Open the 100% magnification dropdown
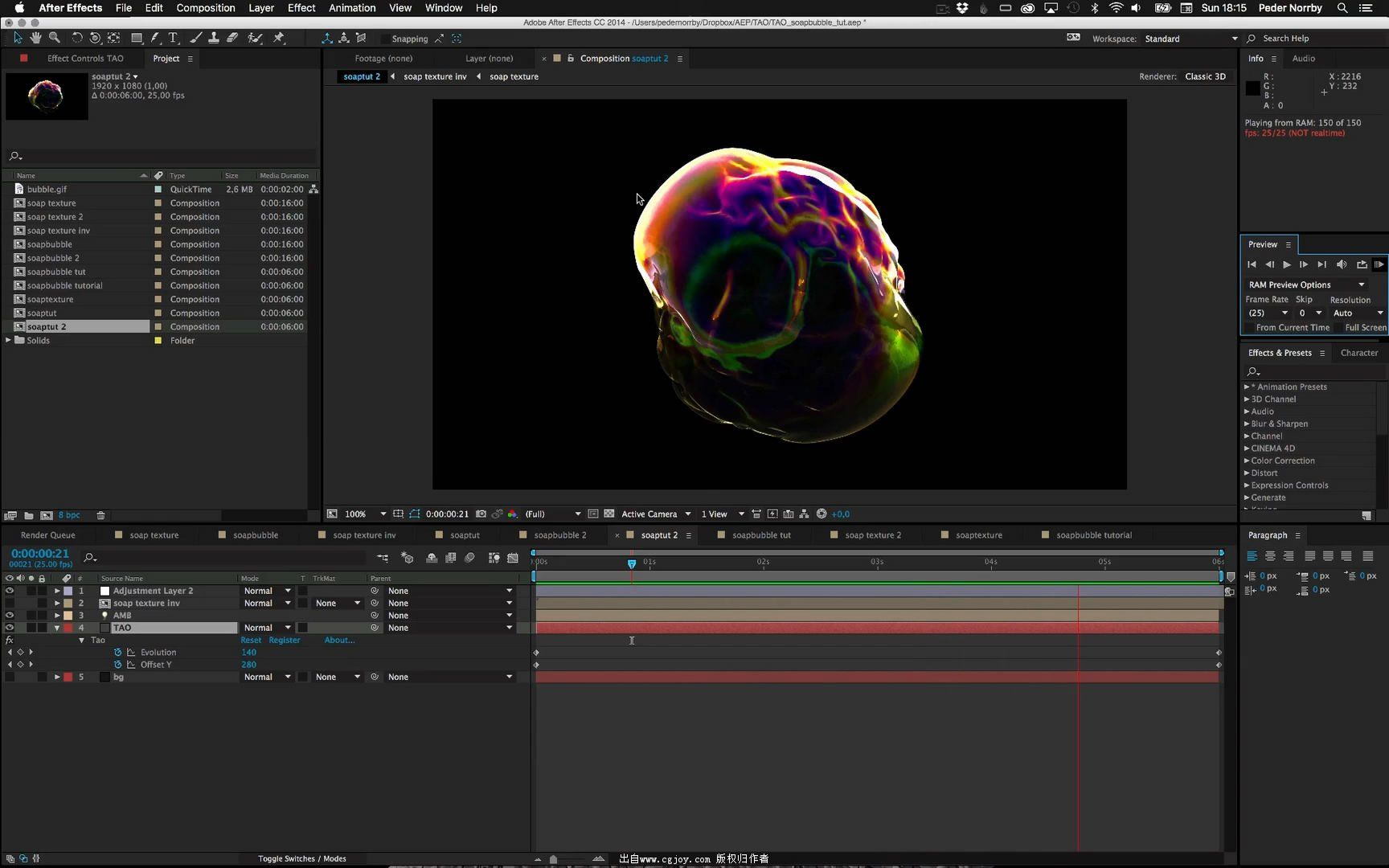 click(x=366, y=514)
